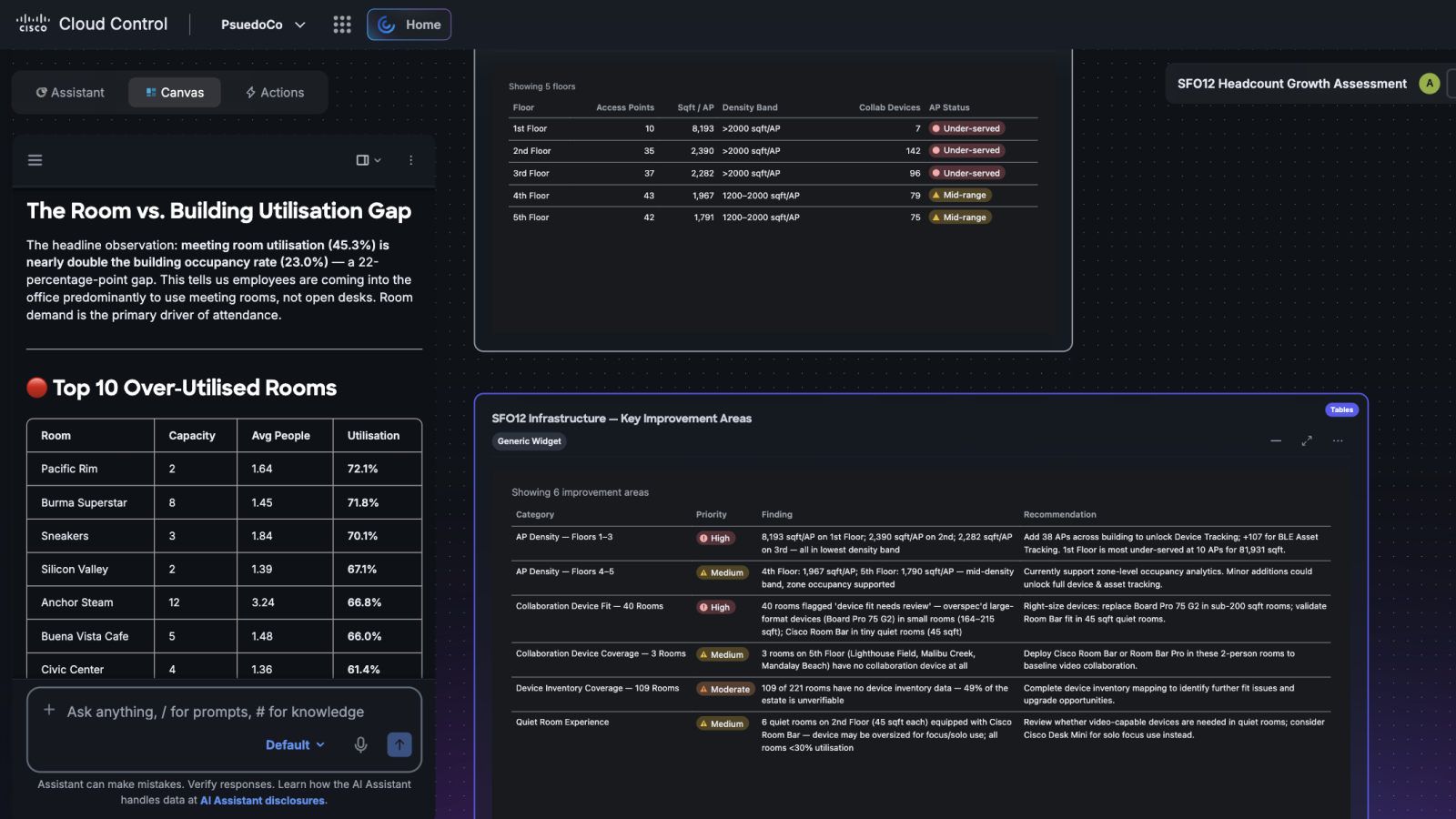Click the plus attach icon in prompt box
The height and width of the screenshot is (819, 1456).
(49, 710)
